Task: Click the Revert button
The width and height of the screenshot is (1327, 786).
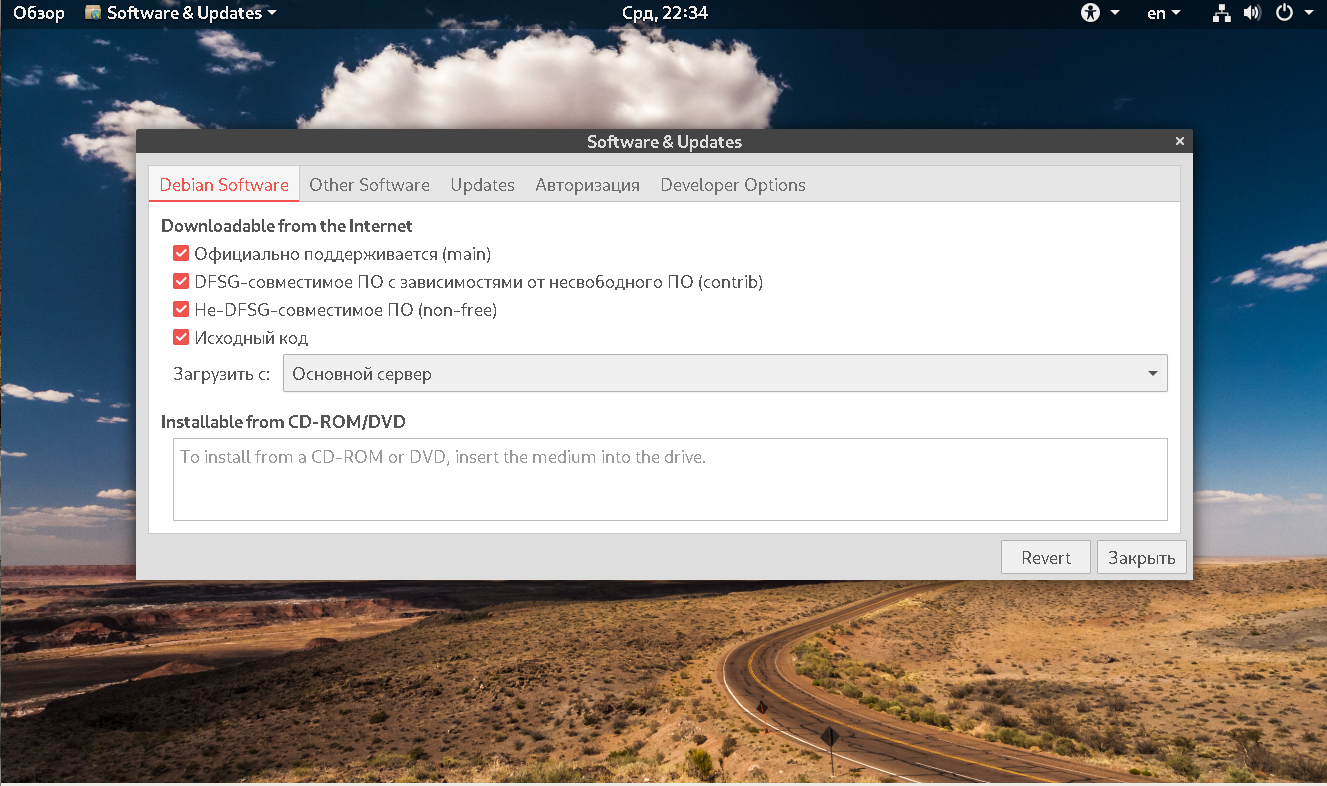Action: click(x=1046, y=558)
